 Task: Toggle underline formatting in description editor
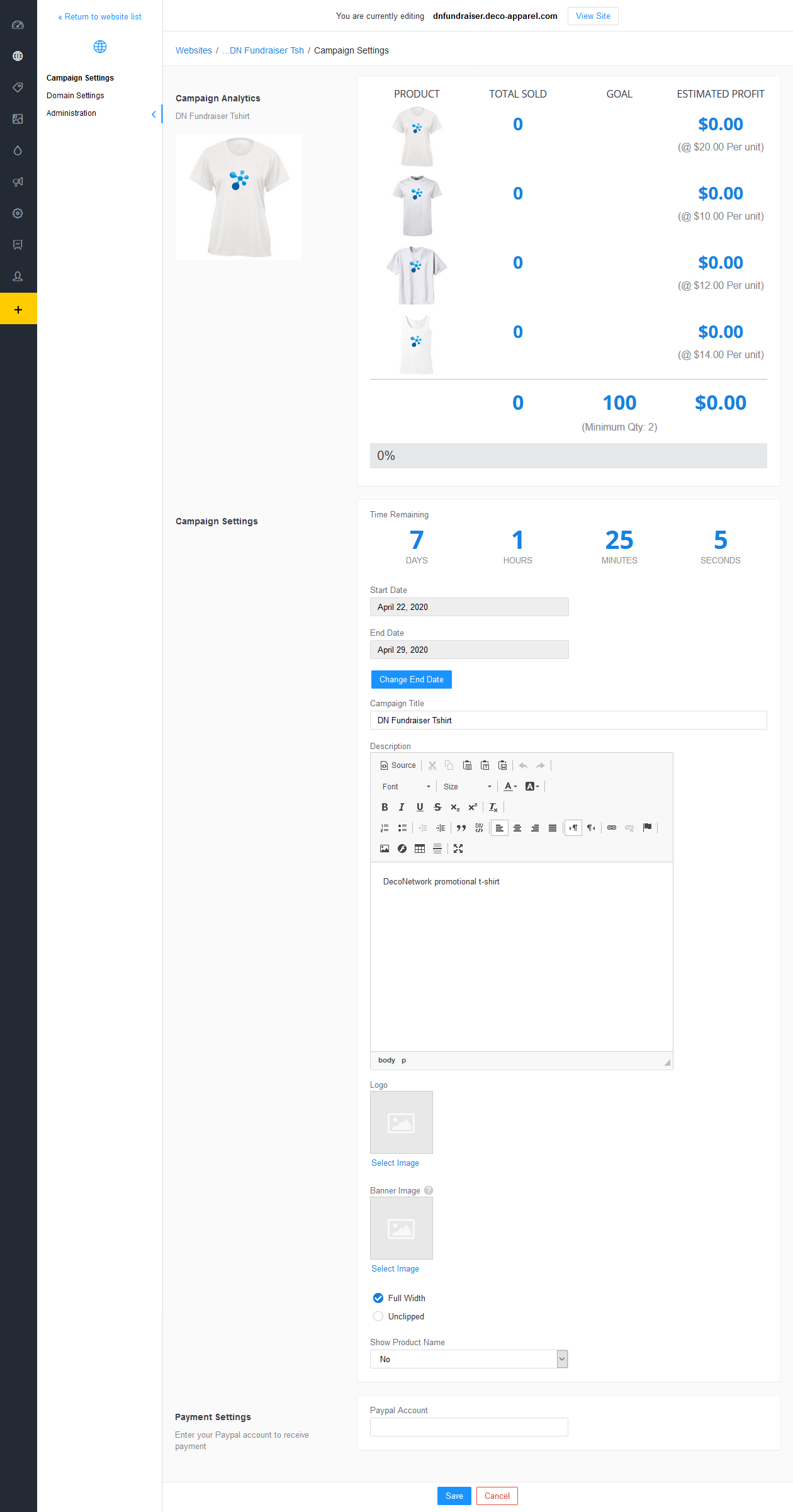(420, 807)
